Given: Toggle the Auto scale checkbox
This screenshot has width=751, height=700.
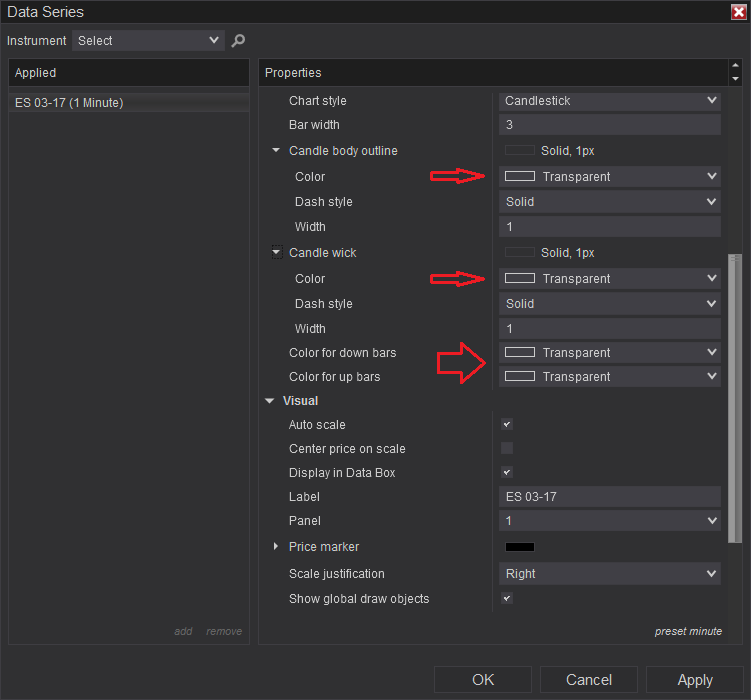Looking at the screenshot, I should click(x=507, y=425).
